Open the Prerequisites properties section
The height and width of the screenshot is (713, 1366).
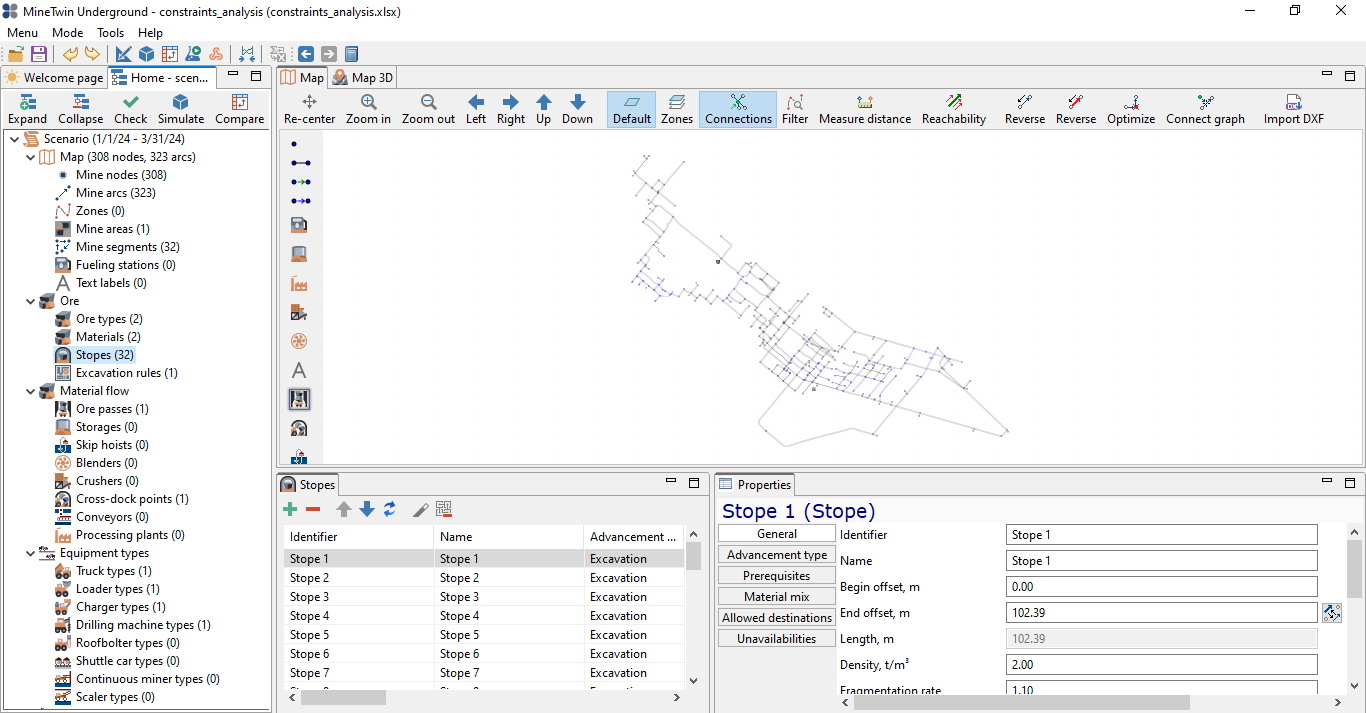click(777, 576)
